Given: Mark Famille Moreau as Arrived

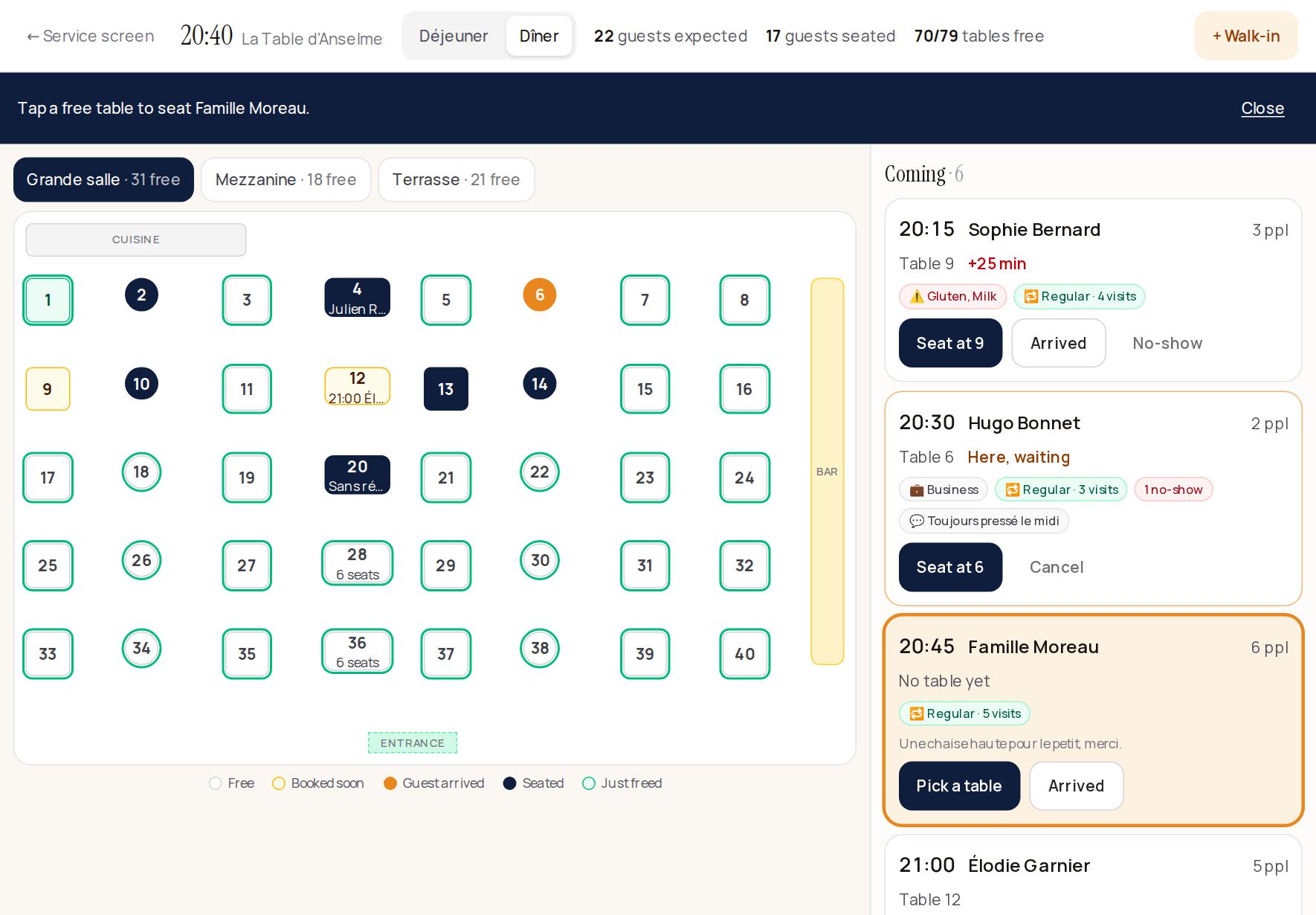Looking at the screenshot, I should pos(1076,786).
